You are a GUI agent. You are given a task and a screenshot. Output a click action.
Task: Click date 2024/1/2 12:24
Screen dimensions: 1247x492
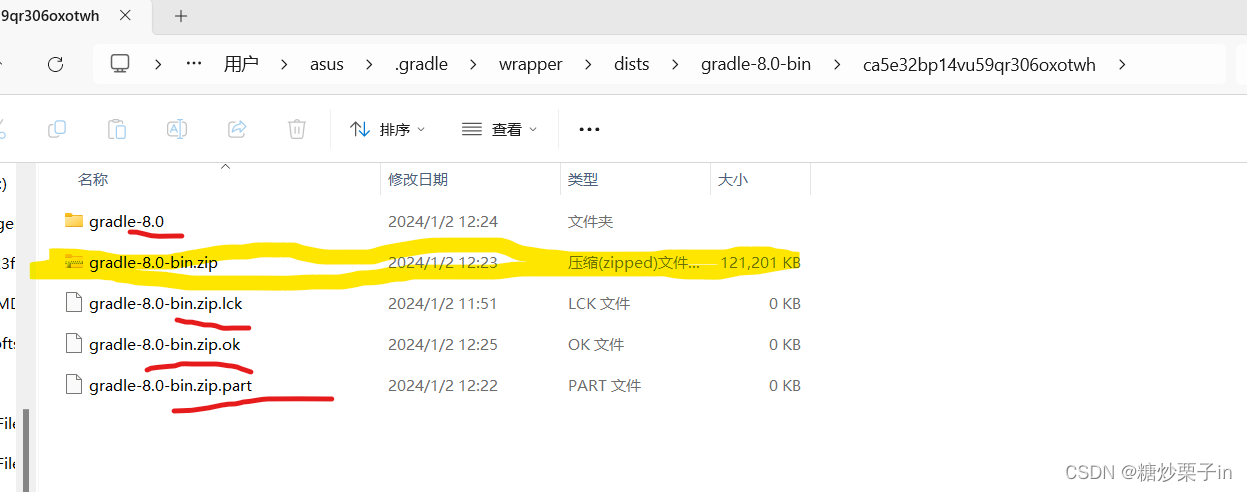(x=443, y=221)
